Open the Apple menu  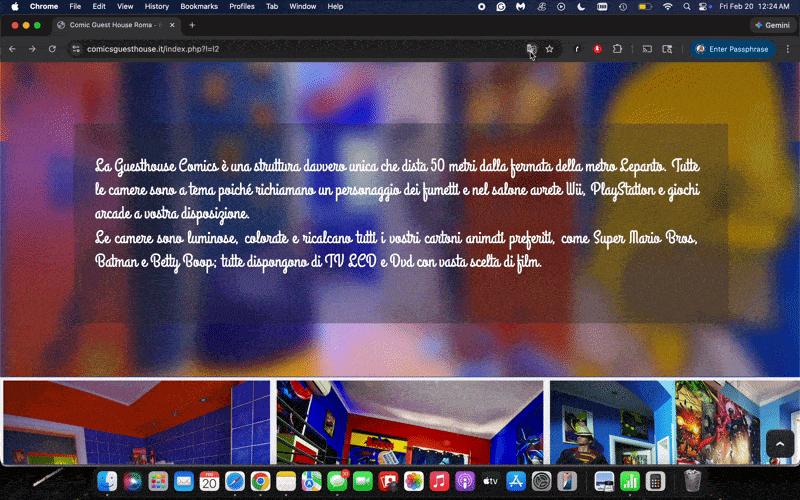pos(15,7)
